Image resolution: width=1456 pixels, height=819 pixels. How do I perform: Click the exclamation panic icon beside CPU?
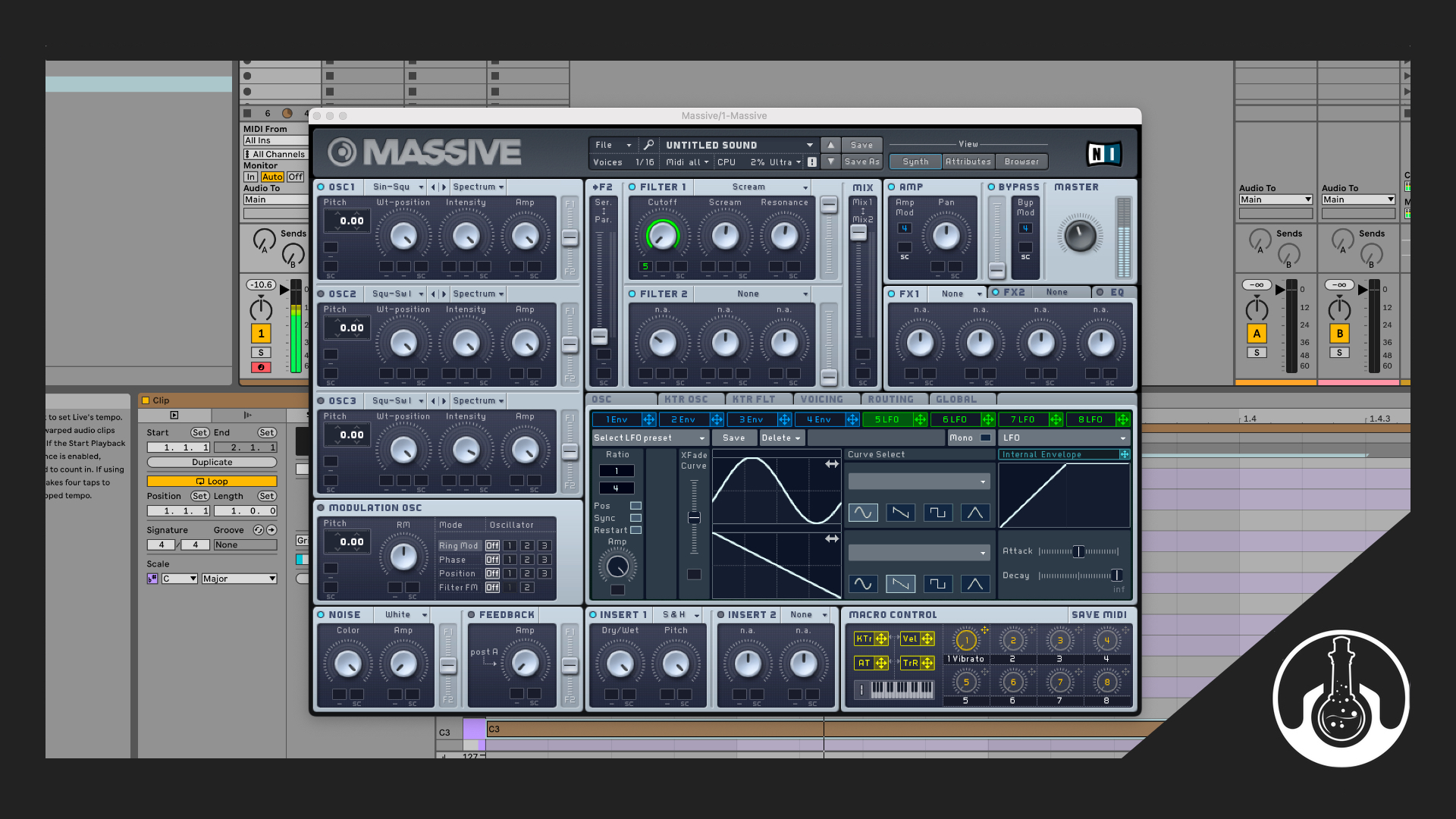pyautogui.click(x=812, y=162)
